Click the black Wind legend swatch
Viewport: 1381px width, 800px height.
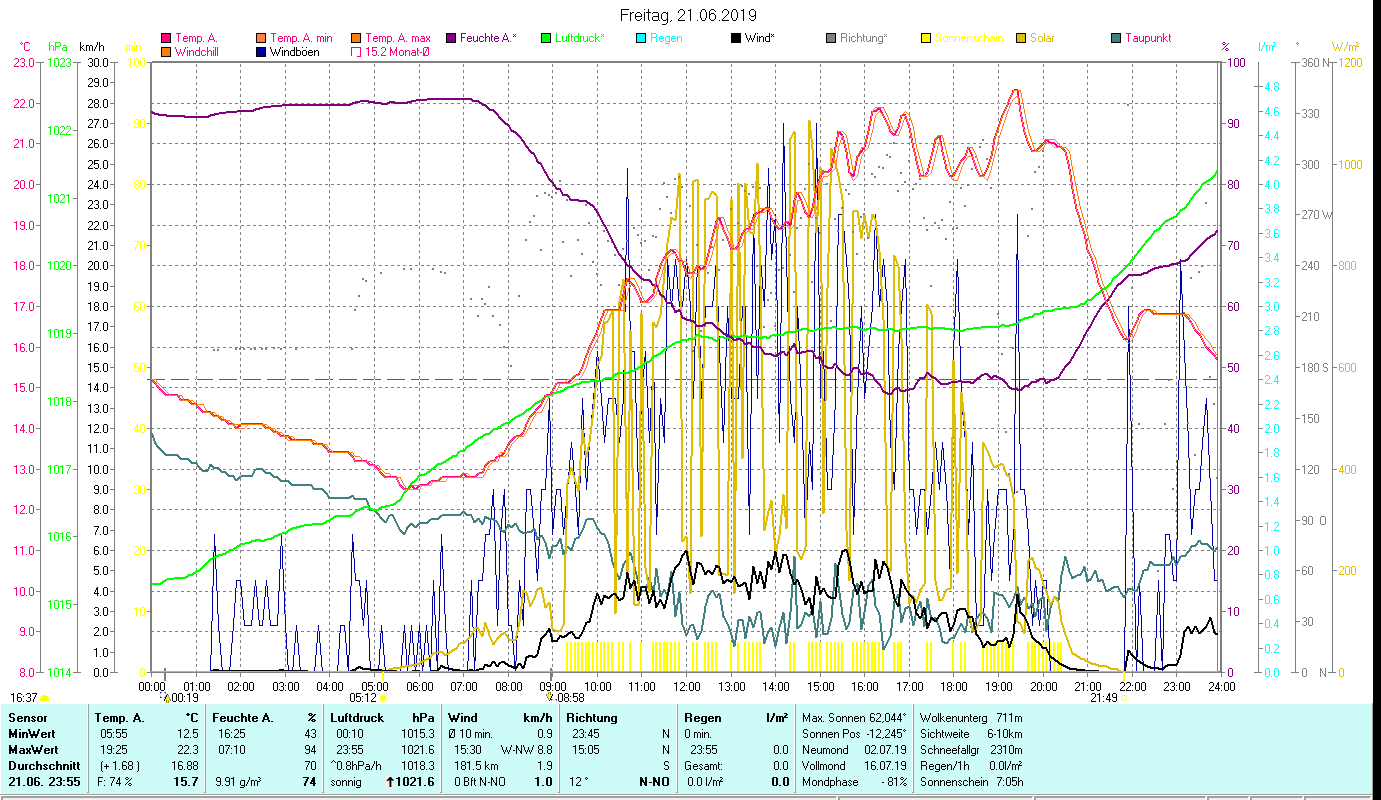tap(737, 38)
